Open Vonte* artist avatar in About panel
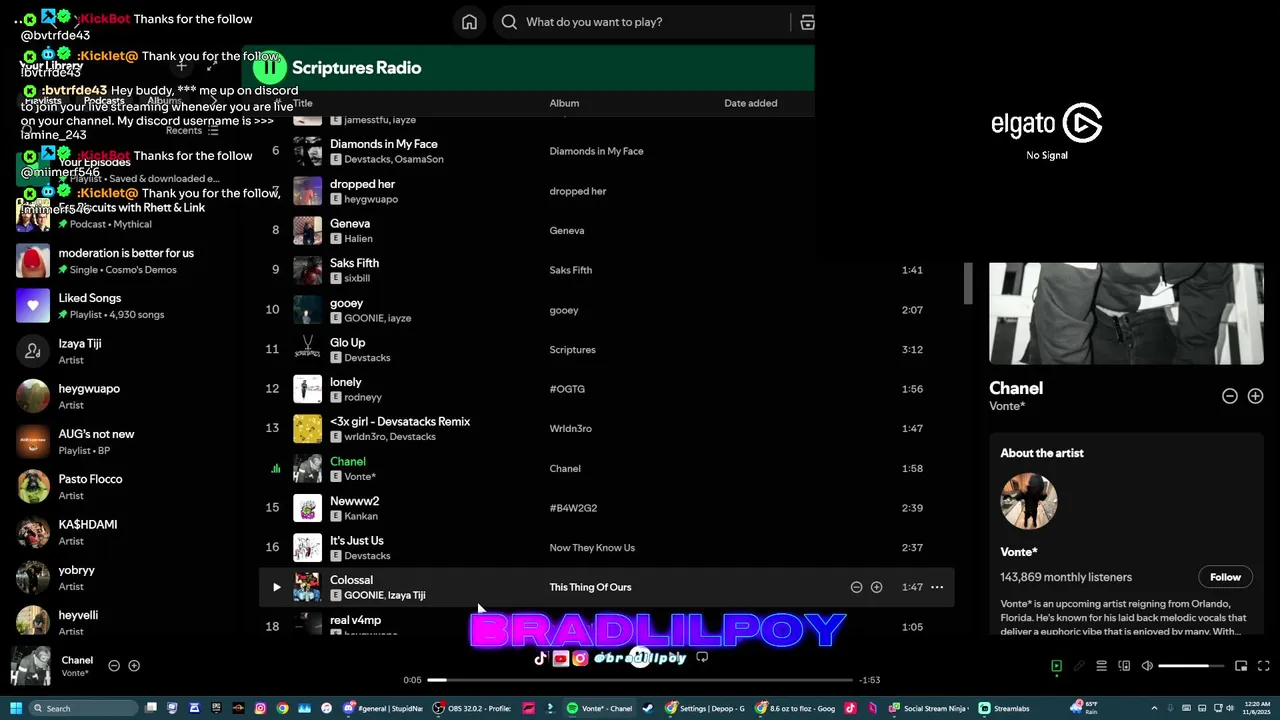Screen dimensions: 1280x720 tap(1029, 501)
